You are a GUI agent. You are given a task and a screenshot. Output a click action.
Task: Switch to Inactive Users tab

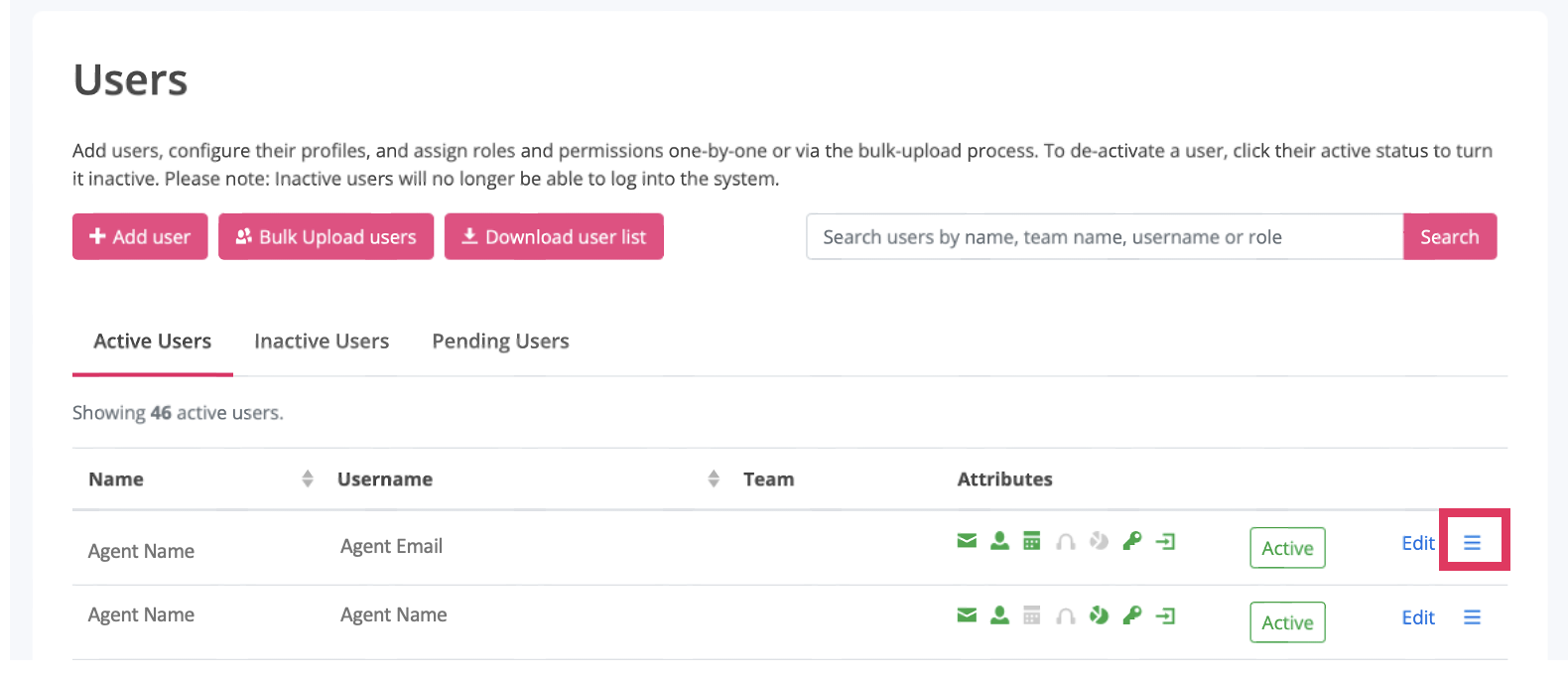[322, 341]
